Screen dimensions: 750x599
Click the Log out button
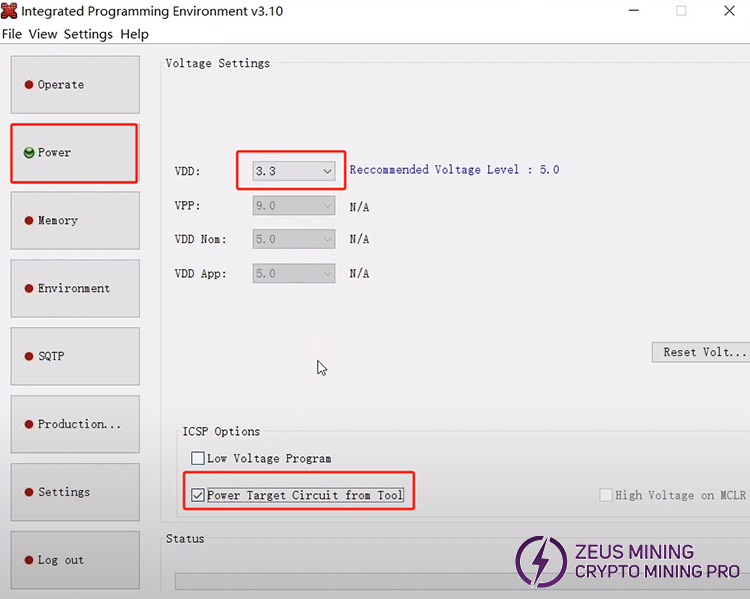[75, 560]
